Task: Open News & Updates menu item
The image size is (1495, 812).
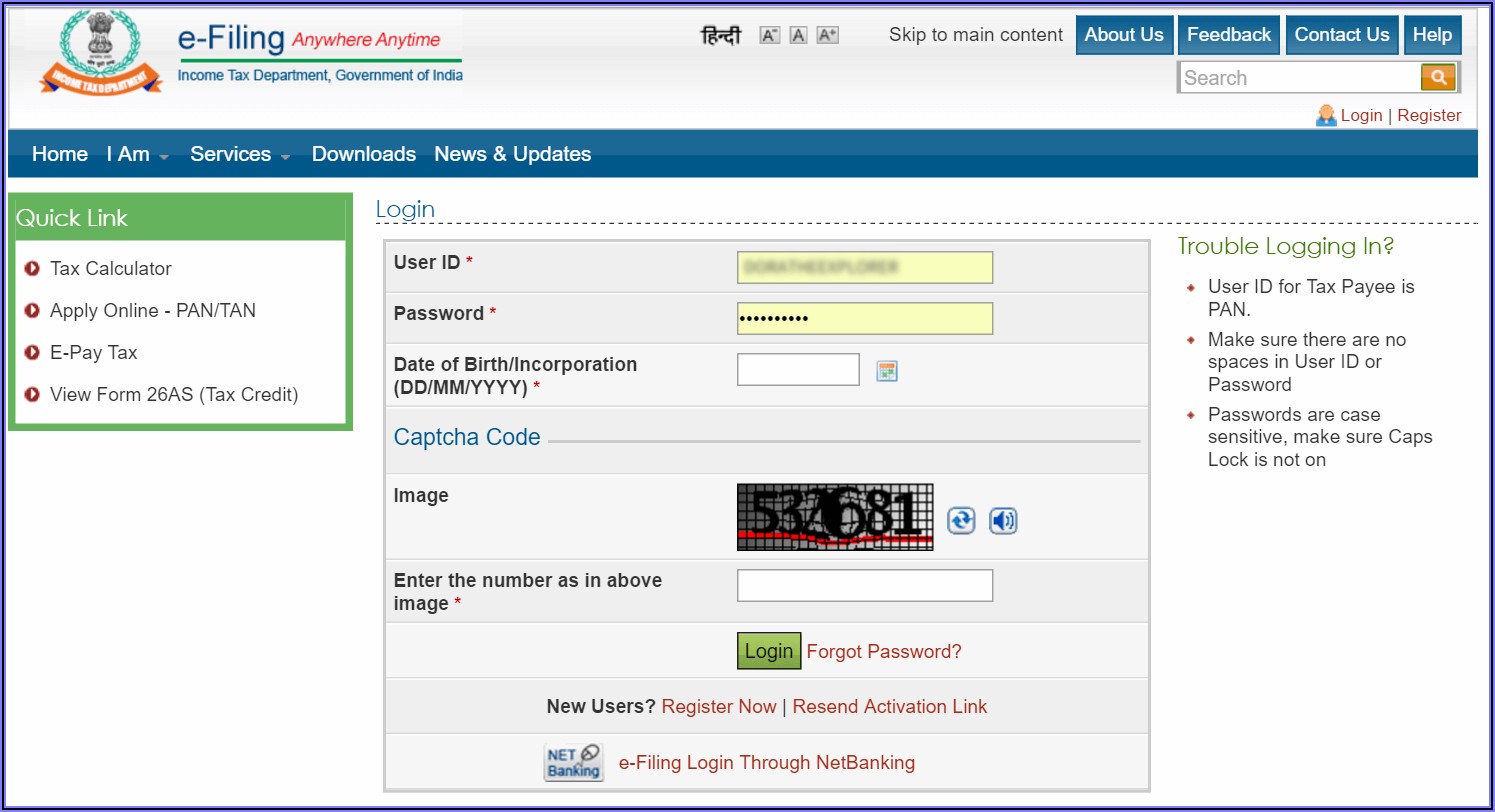Action: [x=512, y=154]
